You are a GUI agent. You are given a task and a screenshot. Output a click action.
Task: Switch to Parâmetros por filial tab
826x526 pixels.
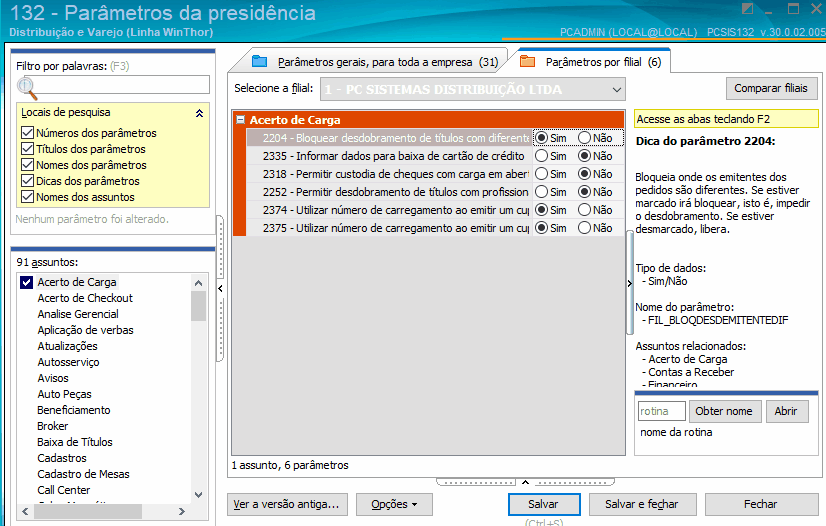[591, 62]
